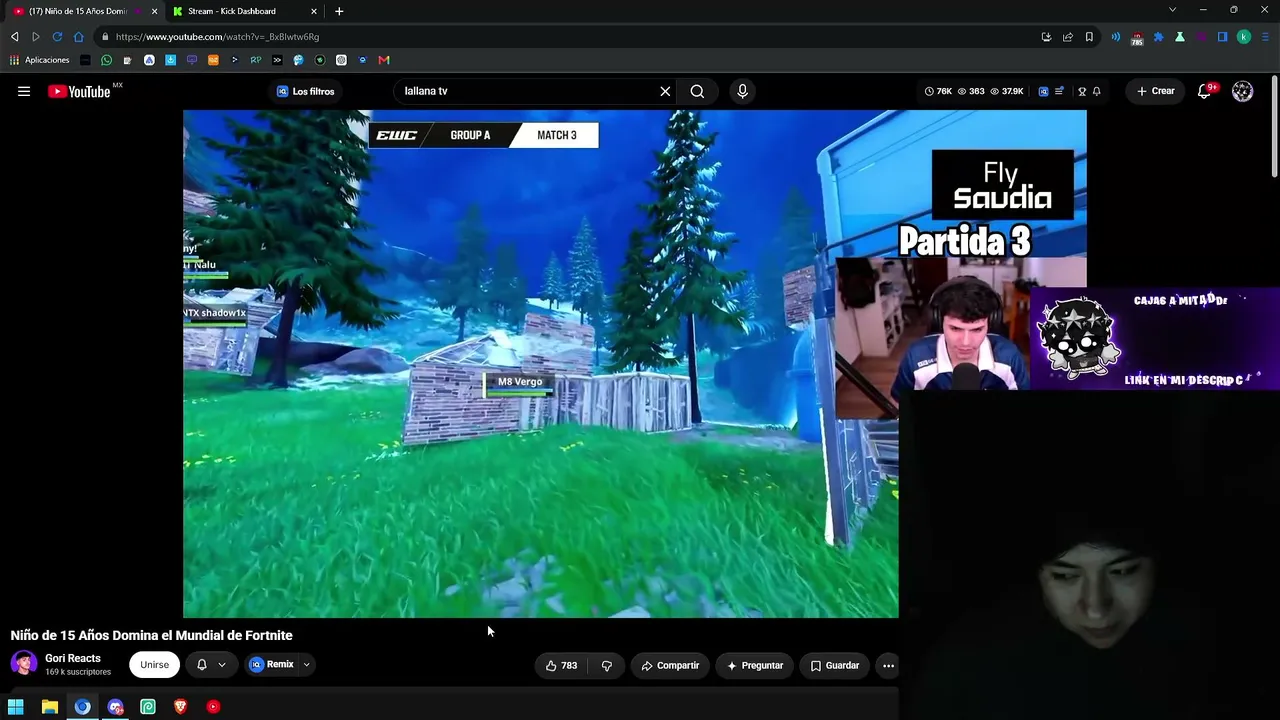Go to the browser home page

click(x=78, y=37)
